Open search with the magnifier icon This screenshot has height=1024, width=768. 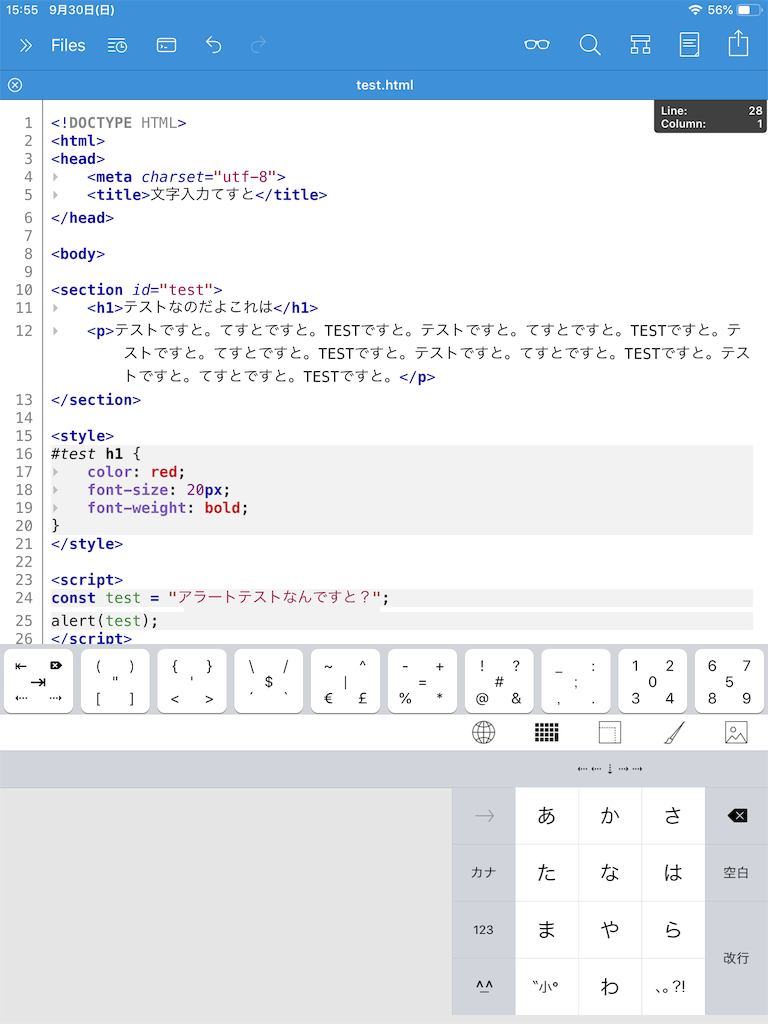tap(590, 45)
